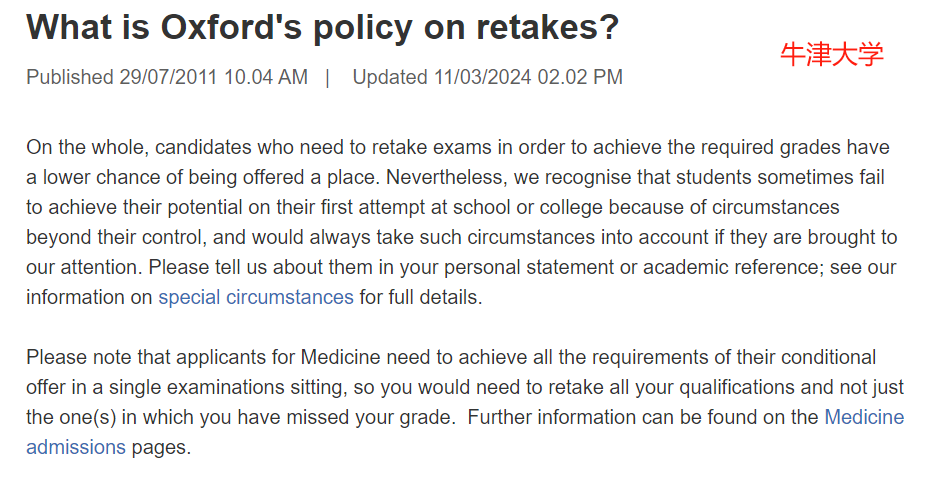Screen dimensions: 927x482
Task: Click the text "the one(s)"
Action: [x=71, y=417]
